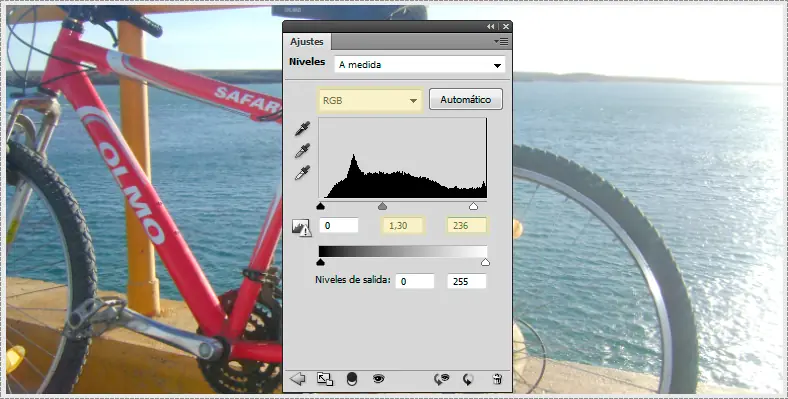Click the midtone input field 1,30
Viewport: 788px width, 399px height.
tap(403, 226)
